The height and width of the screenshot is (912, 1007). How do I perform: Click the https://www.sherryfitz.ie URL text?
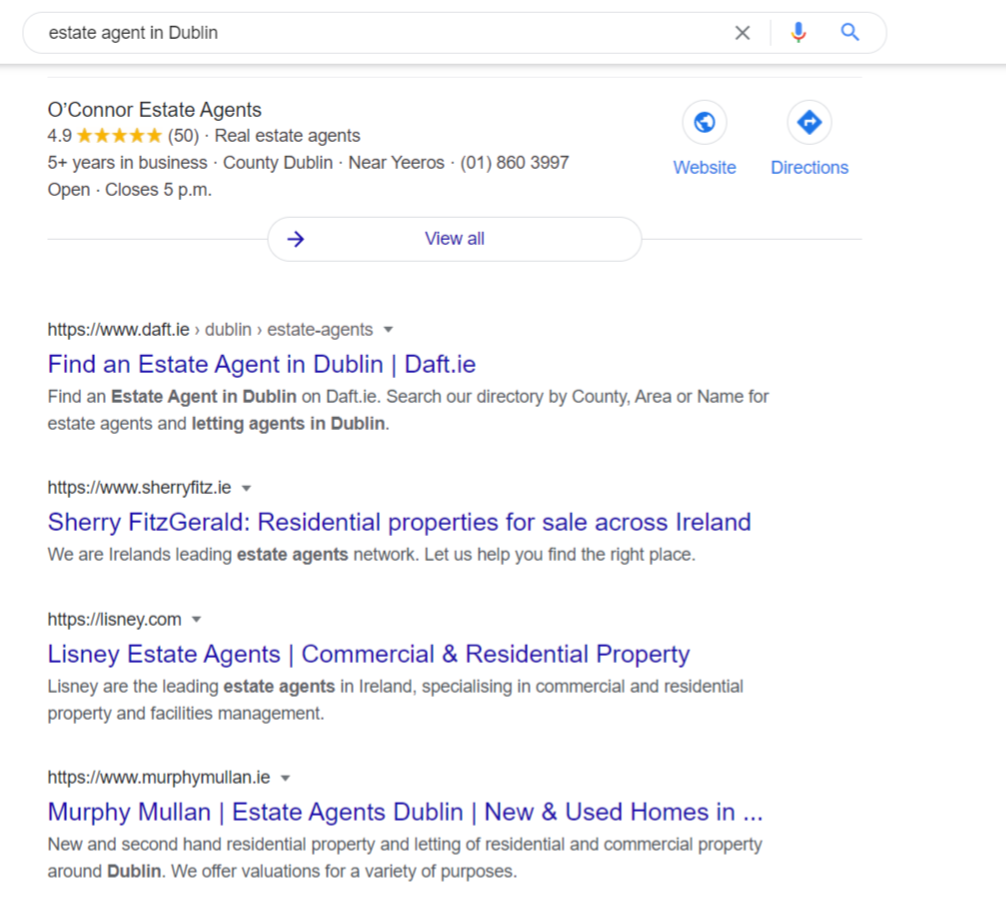click(x=139, y=487)
